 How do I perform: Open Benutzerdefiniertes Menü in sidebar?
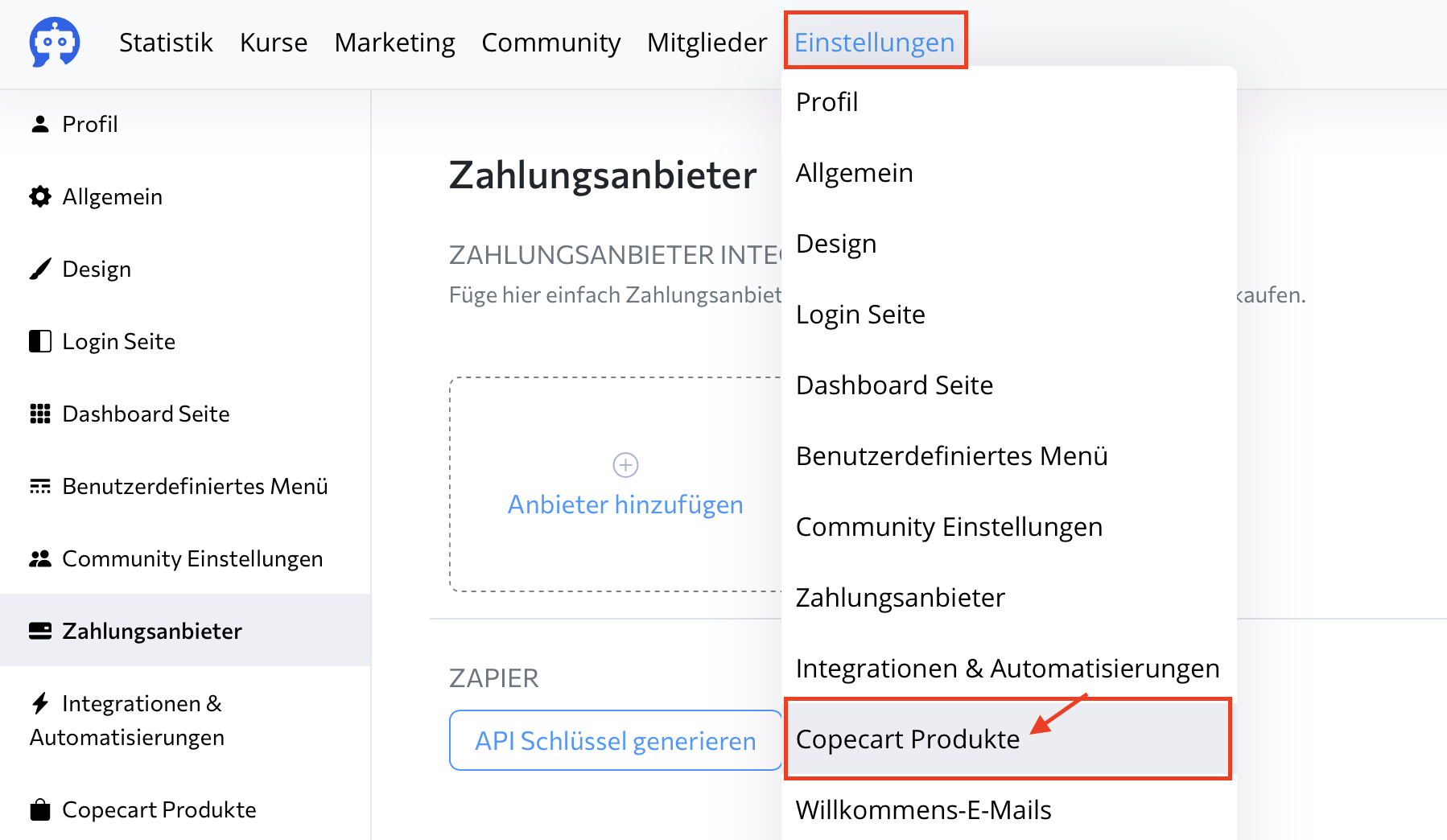click(x=195, y=486)
